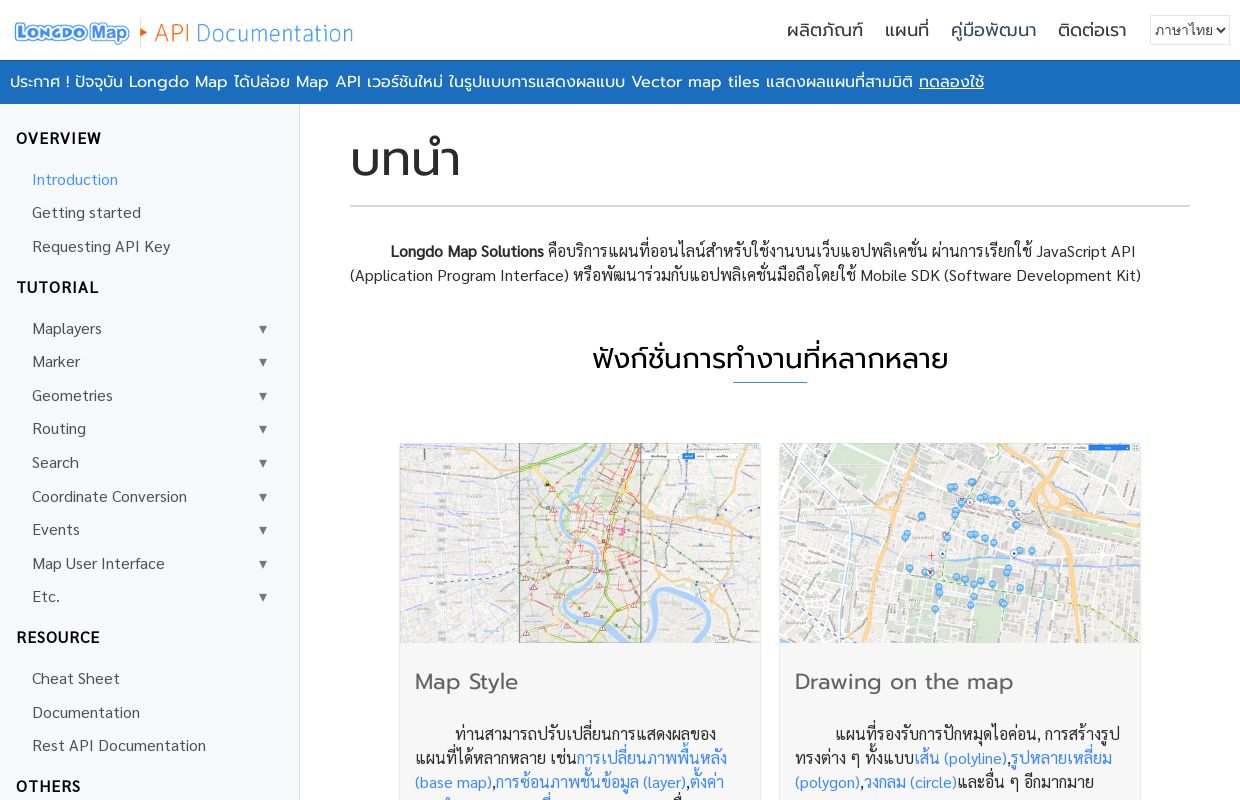The height and width of the screenshot is (800, 1240).
Task: Expand the Coordinate Conversion arrow
Action: pyautogui.click(x=263, y=497)
